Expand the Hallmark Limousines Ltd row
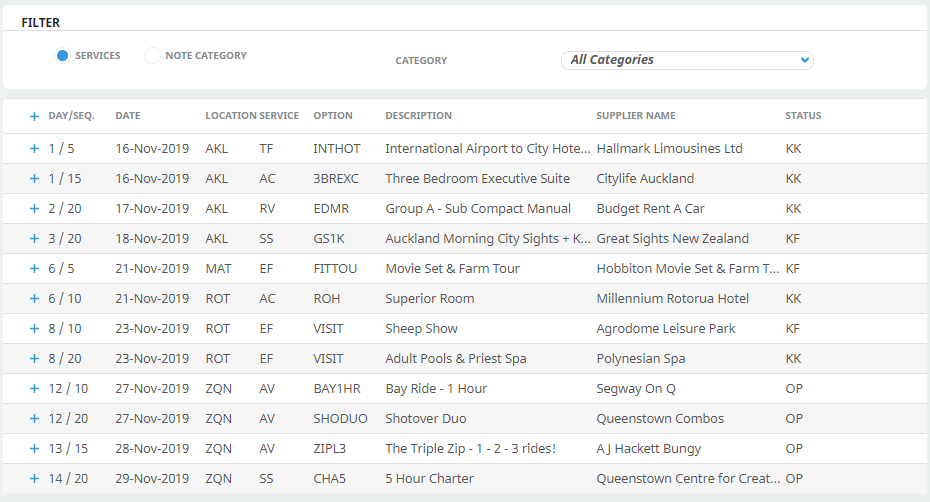The width and height of the screenshot is (930, 502). [x=34, y=149]
